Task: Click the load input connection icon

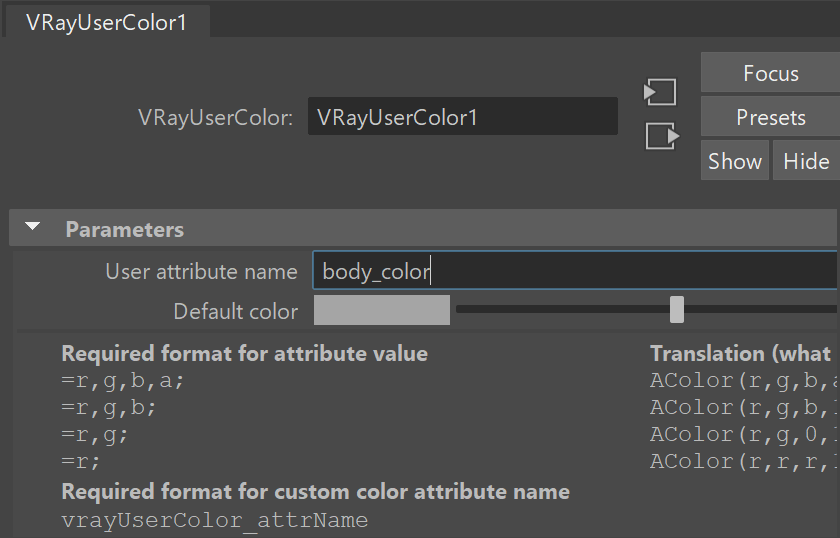Action: tap(660, 92)
